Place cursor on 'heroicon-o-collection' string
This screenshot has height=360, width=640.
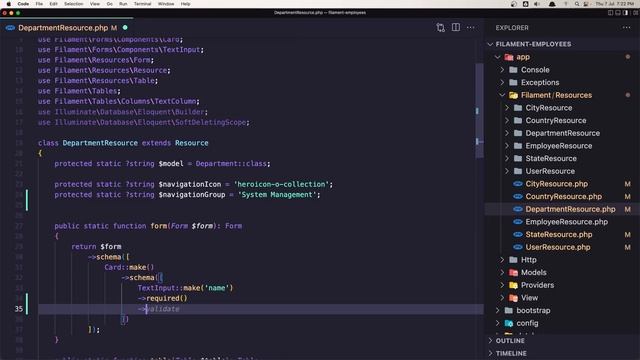click(283, 184)
